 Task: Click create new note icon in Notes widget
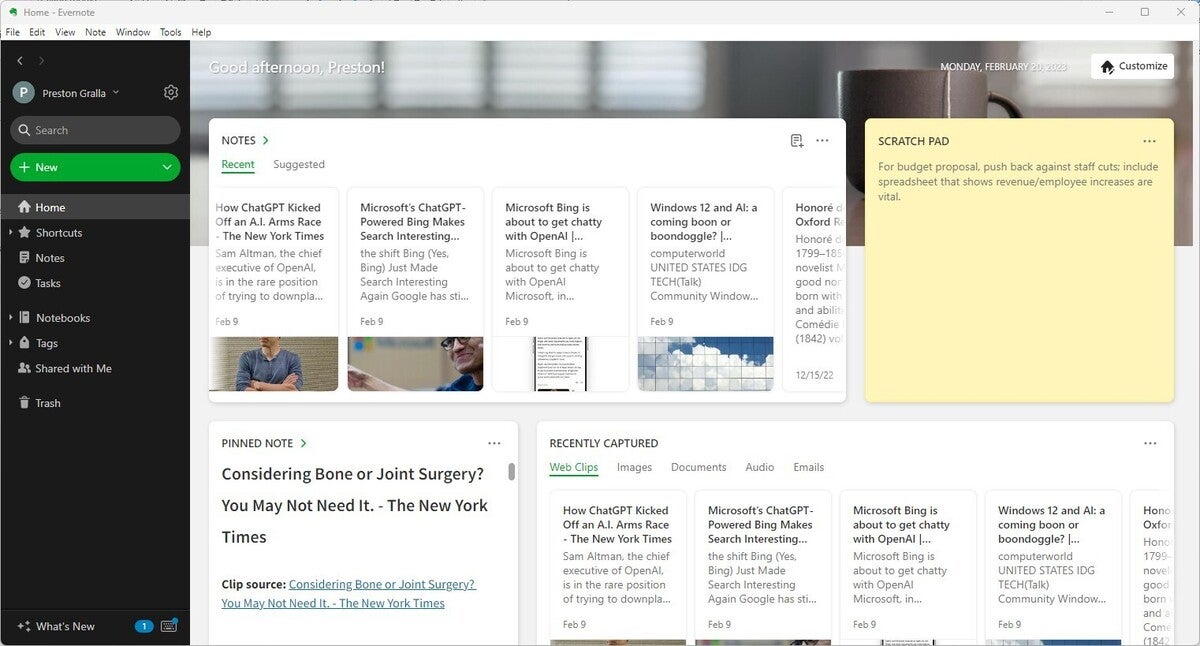click(x=797, y=141)
